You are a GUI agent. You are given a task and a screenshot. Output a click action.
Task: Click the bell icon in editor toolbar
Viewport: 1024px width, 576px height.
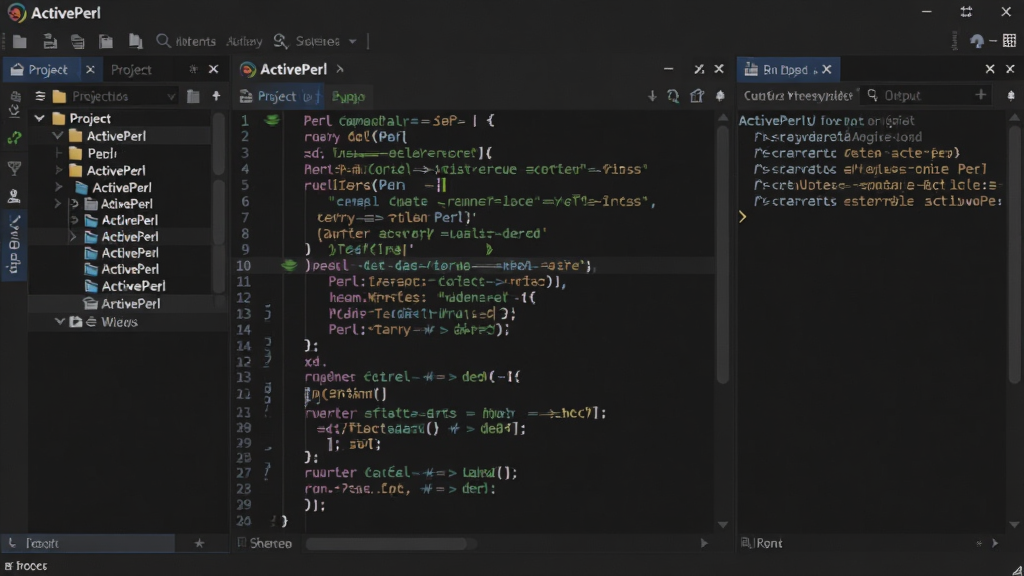tap(720, 96)
